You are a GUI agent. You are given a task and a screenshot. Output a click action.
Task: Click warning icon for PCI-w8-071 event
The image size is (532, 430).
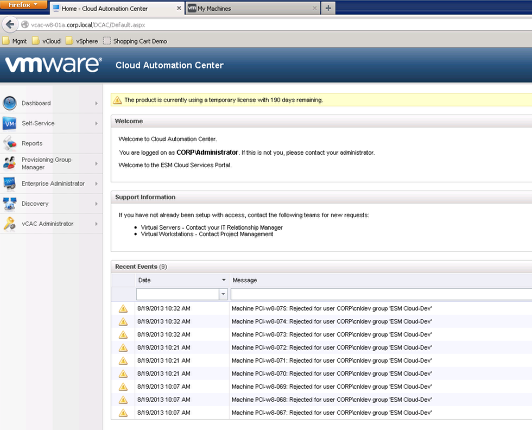coord(123,360)
